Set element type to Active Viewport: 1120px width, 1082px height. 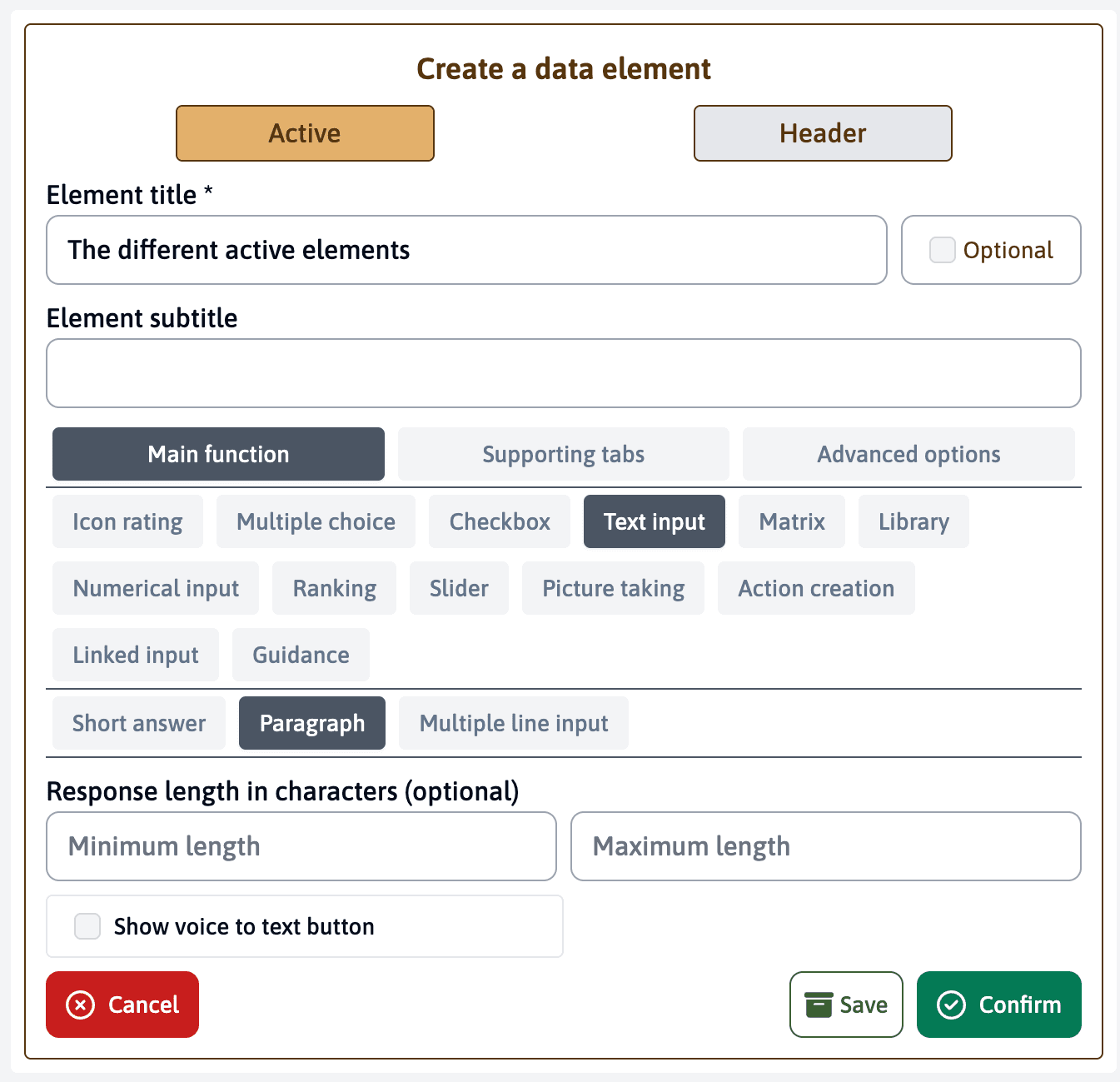click(305, 133)
